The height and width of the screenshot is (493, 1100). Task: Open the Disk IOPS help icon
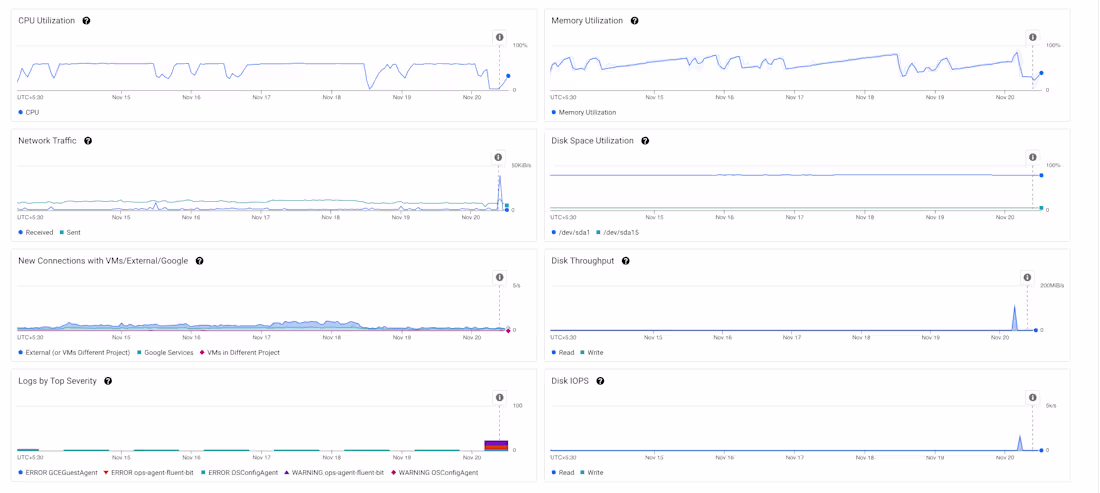coord(600,381)
